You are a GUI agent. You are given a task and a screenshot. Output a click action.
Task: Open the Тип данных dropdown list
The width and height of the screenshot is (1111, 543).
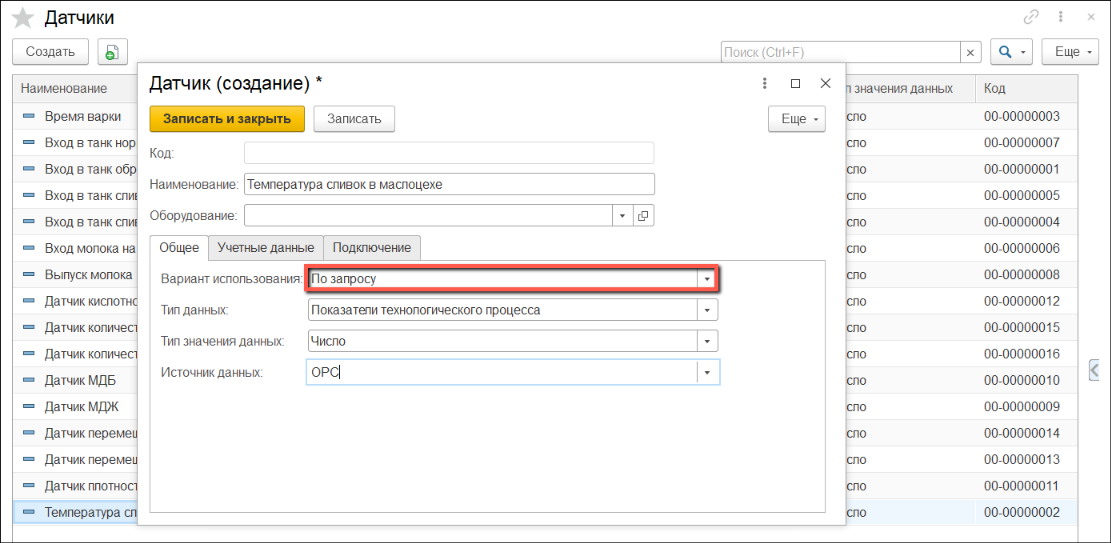(707, 310)
